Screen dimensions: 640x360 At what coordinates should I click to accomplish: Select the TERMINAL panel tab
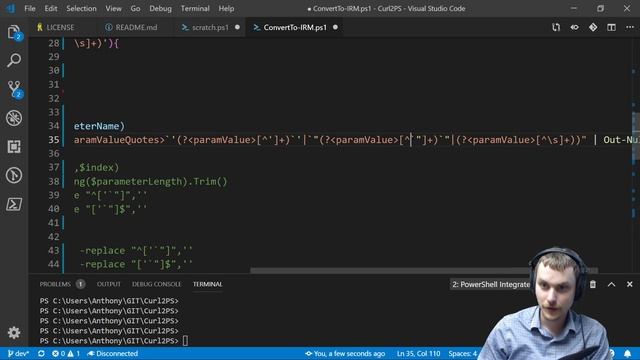point(207,284)
